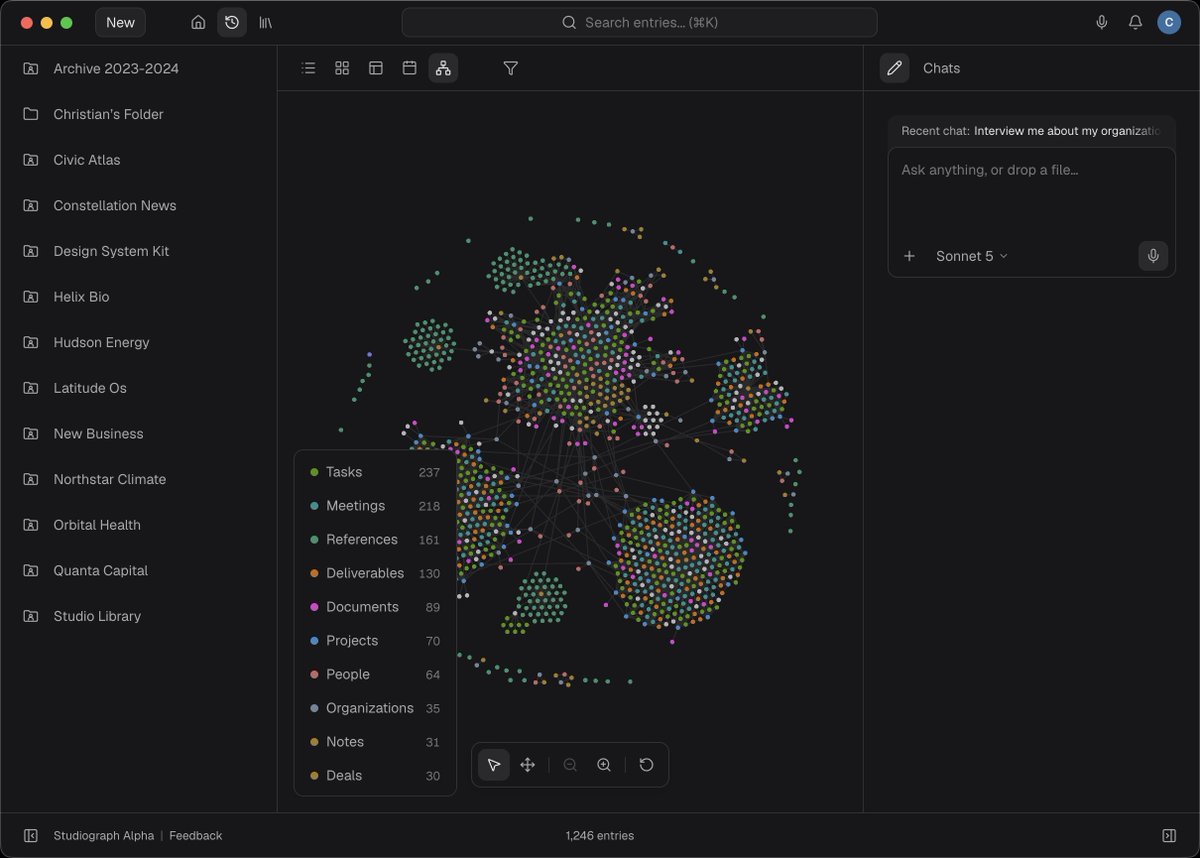Click the Chats panel title

[941, 68]
